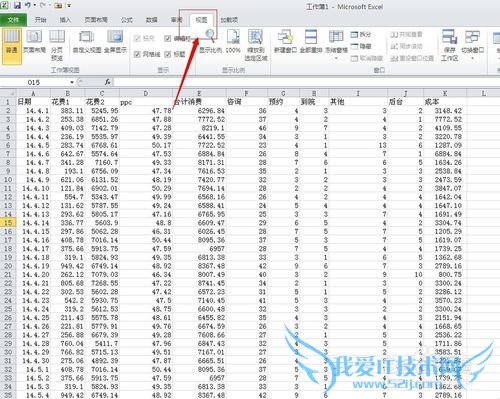Click the Name Box showing O15
This screenshot has height=399, width=500.
point(34,82)
